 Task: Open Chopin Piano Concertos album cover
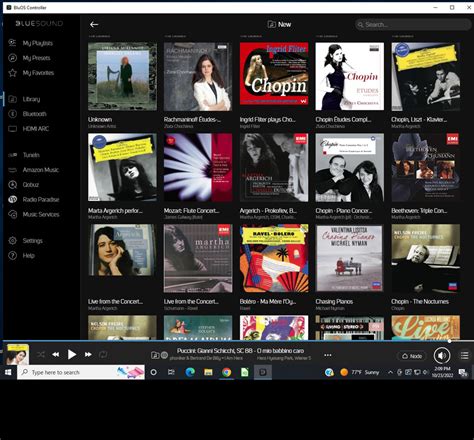tap(350, 167)
